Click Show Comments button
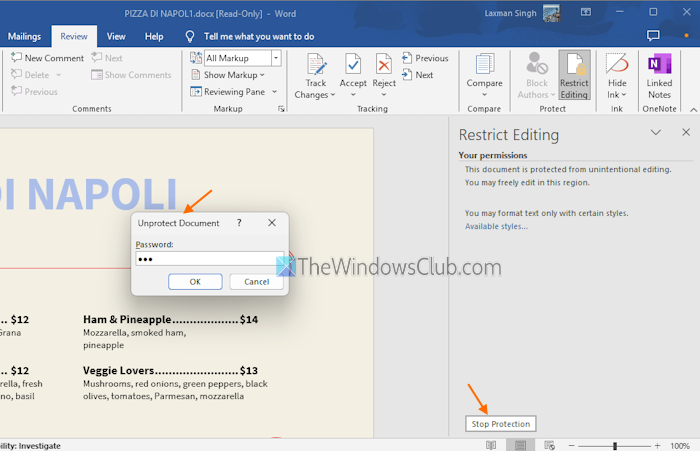The image size is (700, 451). click(131, 75)
